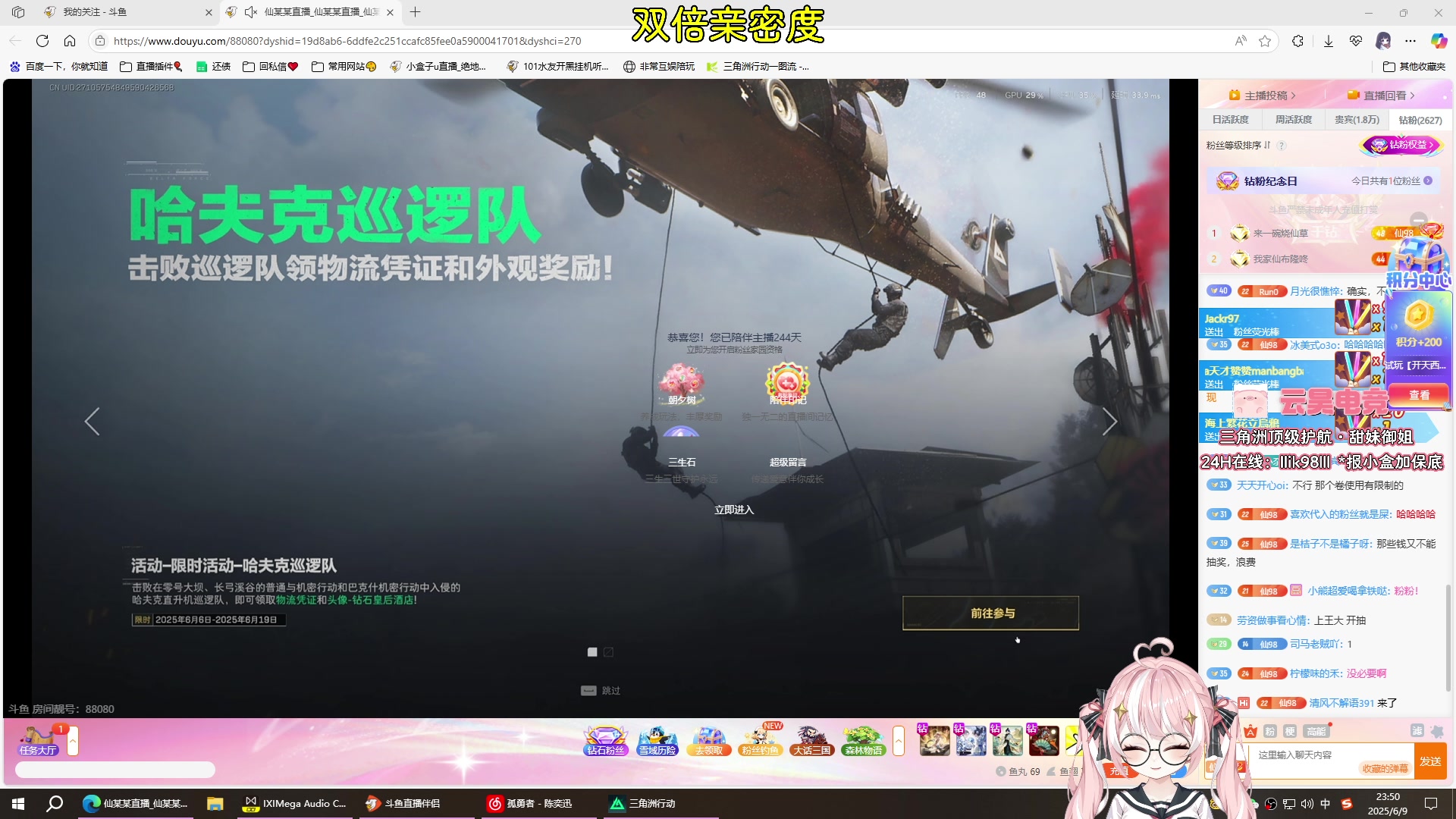Click the 粉 fan badge icon above chat input
Screen dimensions: 1456x819
[x=1270, y=731]
